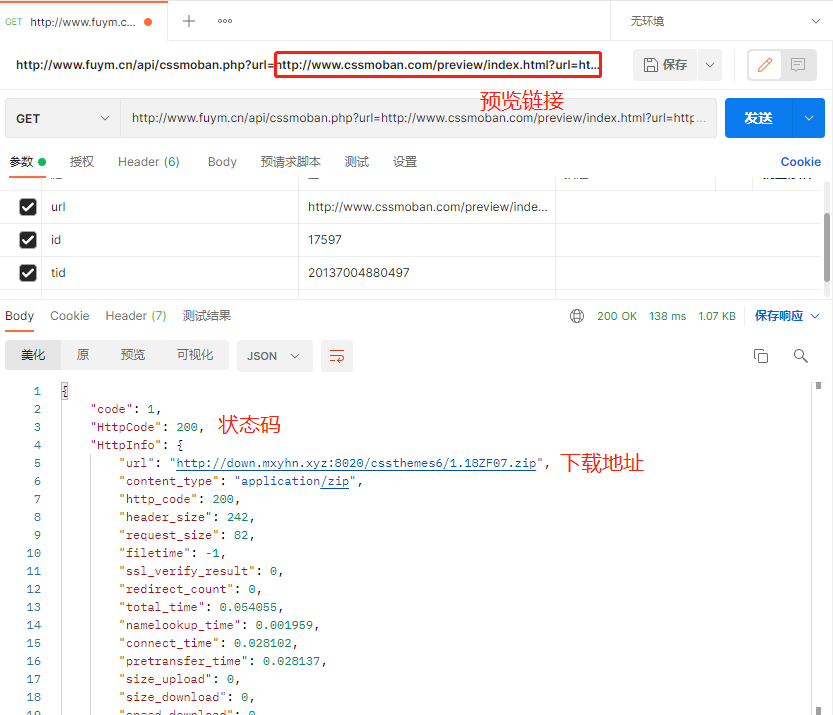The width and height of the screenshot is (833, 715).
Task: Open a new request tab with plus icon
Action: (x=189, y=21)
